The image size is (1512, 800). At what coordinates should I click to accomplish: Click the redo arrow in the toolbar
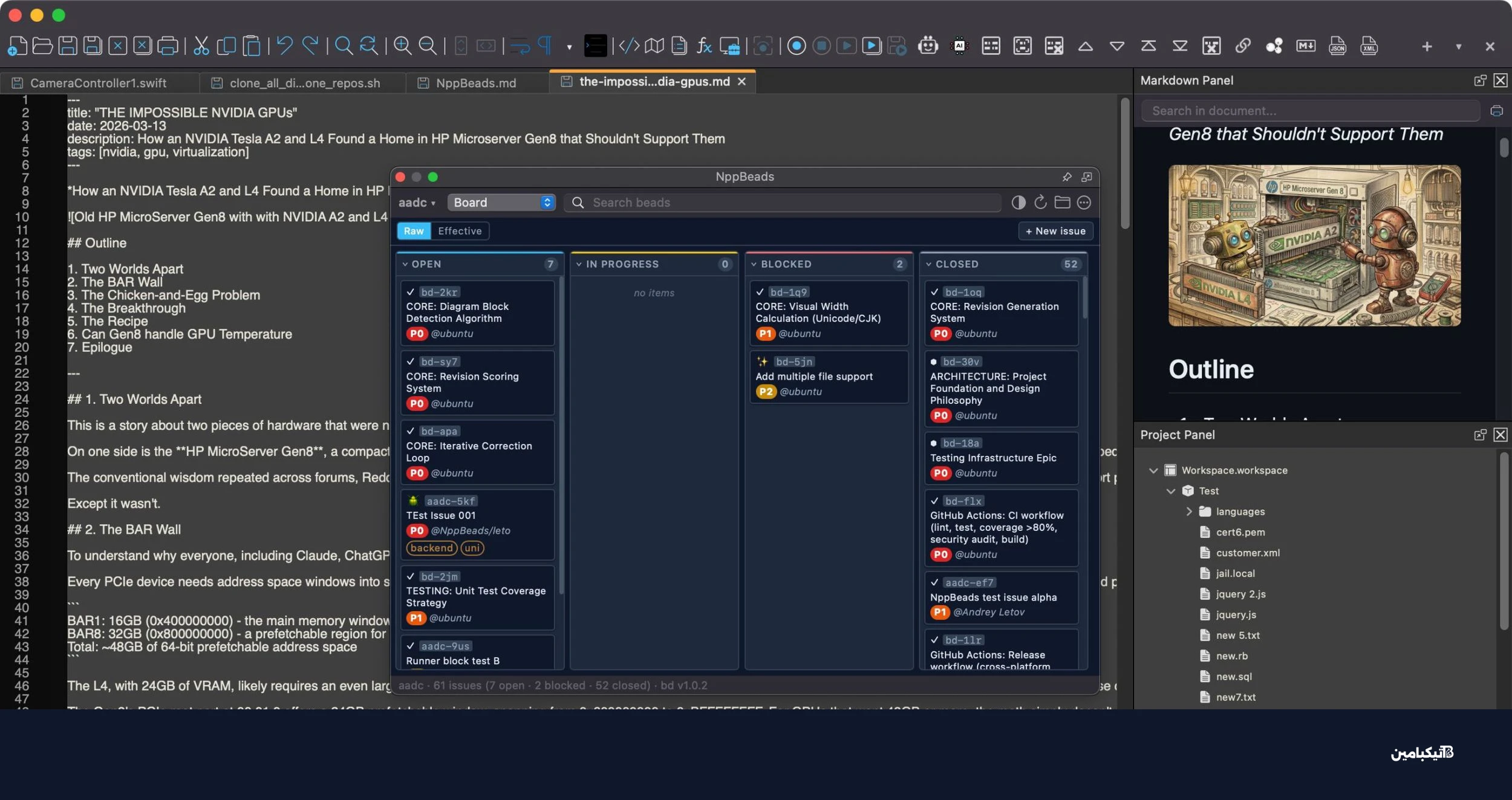point(310,46)
